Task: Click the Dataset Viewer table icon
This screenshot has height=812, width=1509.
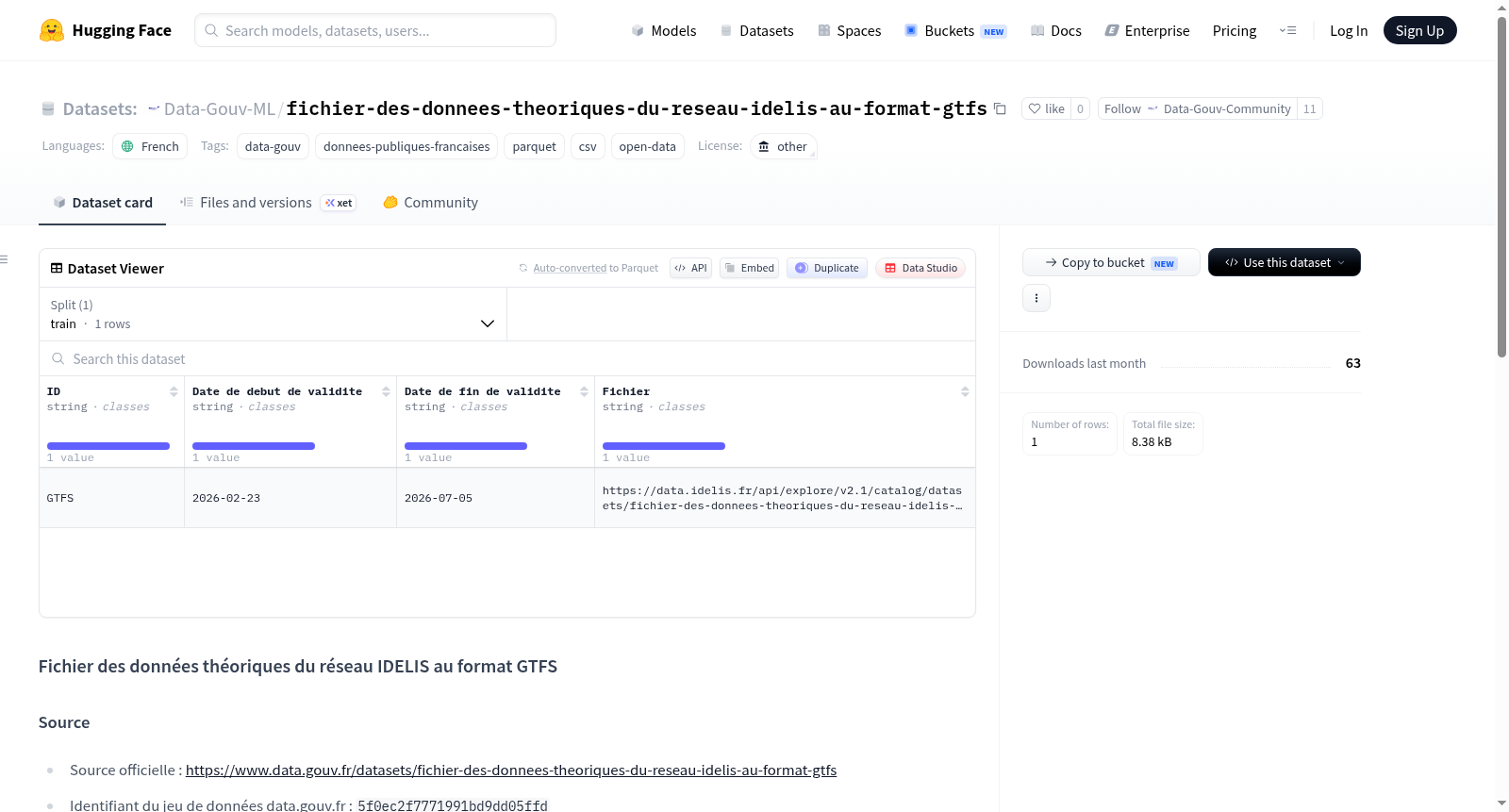Action: coord(57,269)
